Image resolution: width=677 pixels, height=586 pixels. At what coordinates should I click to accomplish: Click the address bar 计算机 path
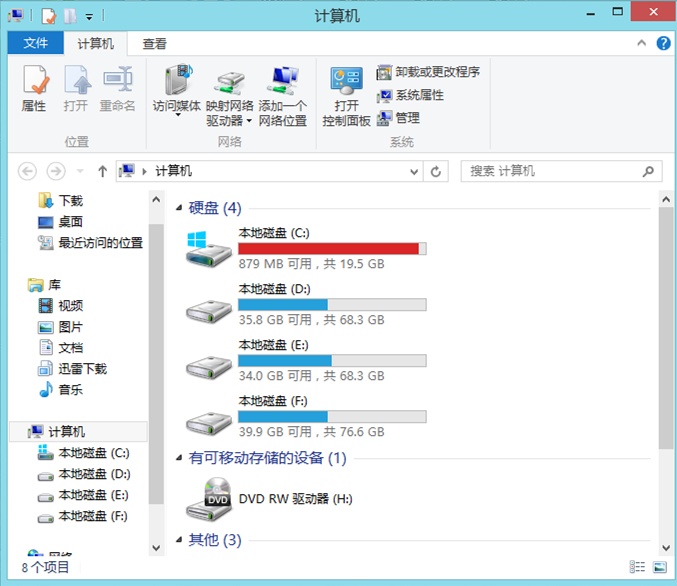point(174,171)
